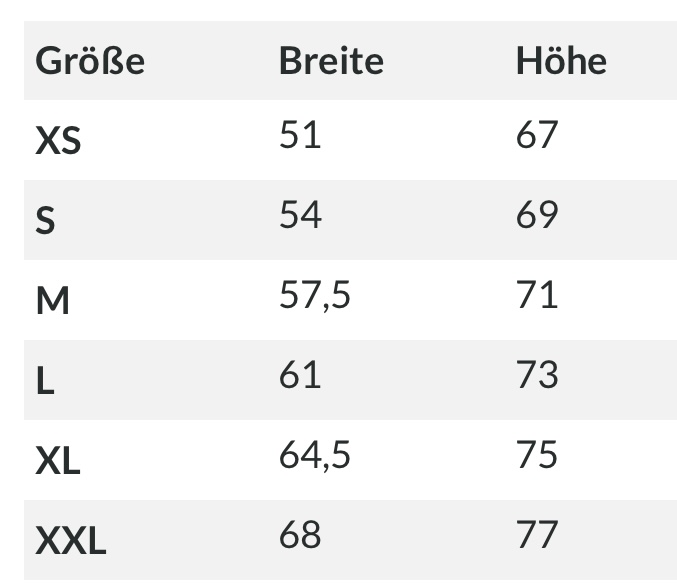Image resolution: width=677 pixels, height=584 pixels.
Task: Click the Breite value 51
Action: click(x=300, y=136)
